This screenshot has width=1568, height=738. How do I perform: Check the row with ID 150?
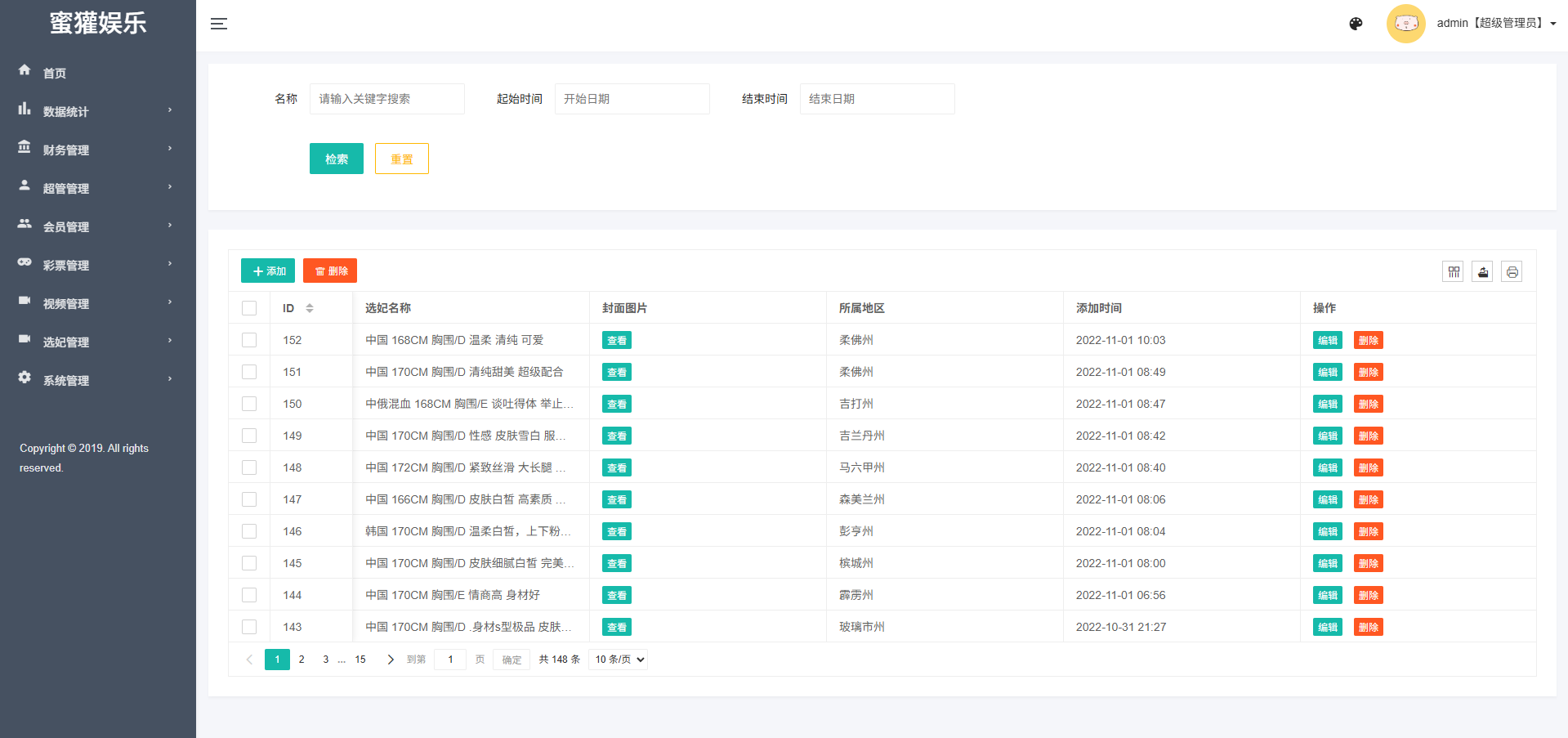[x=249, y=404]
